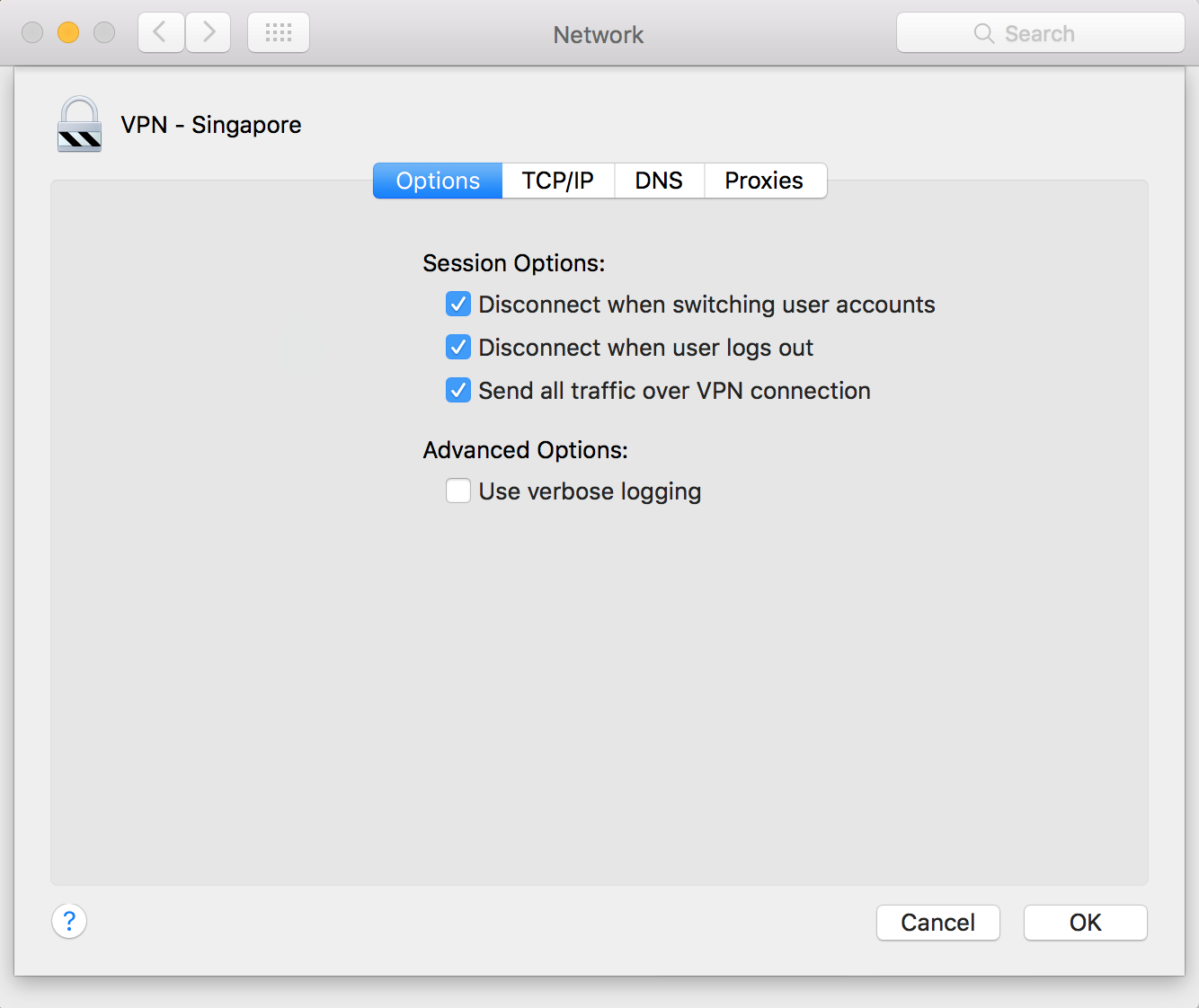Image resolution: width=1199 pixels, height=1008 pixels.
Task: Select the Proxies tab
Action: pos(765,181)
